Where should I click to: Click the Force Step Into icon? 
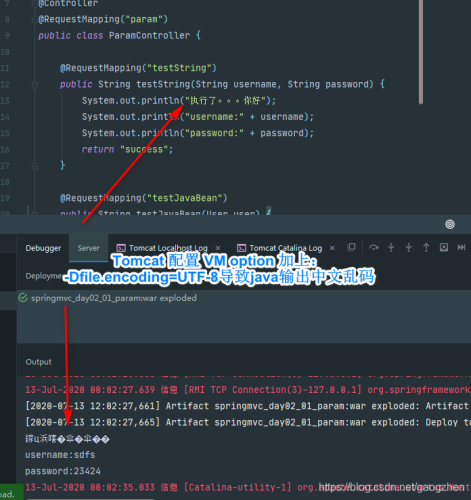pyautogui.click(x=409, y=247)
